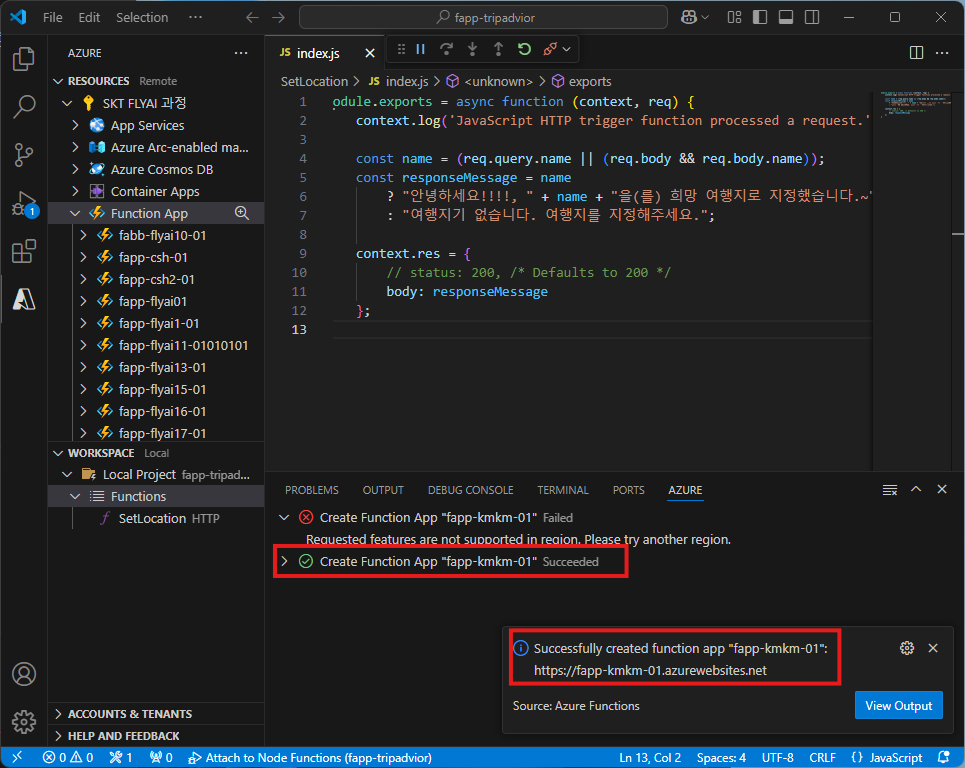Open the Copilot chat icon
Image resolution: width=965 pixels, height=768 pixels.
click(x=689, y=17)
